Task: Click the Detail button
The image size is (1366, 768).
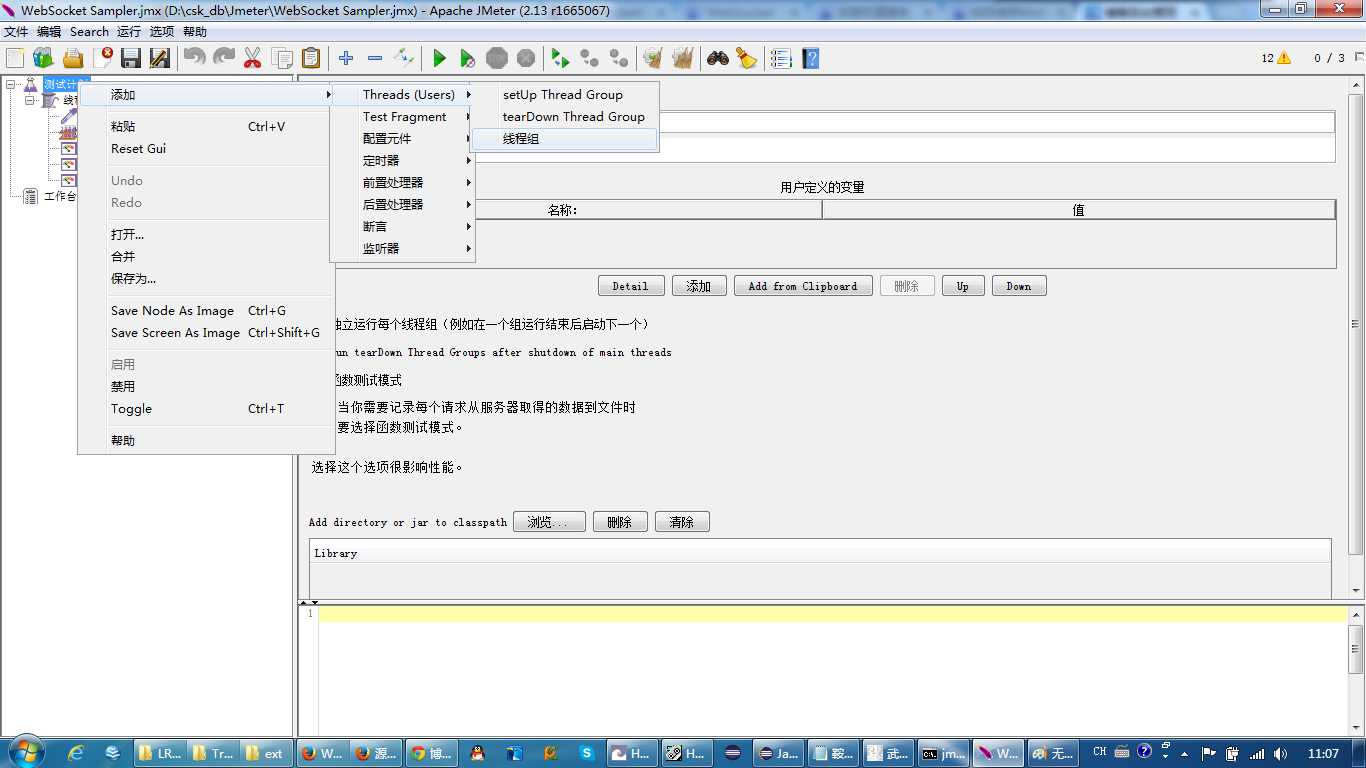Action: click(630, 286)
